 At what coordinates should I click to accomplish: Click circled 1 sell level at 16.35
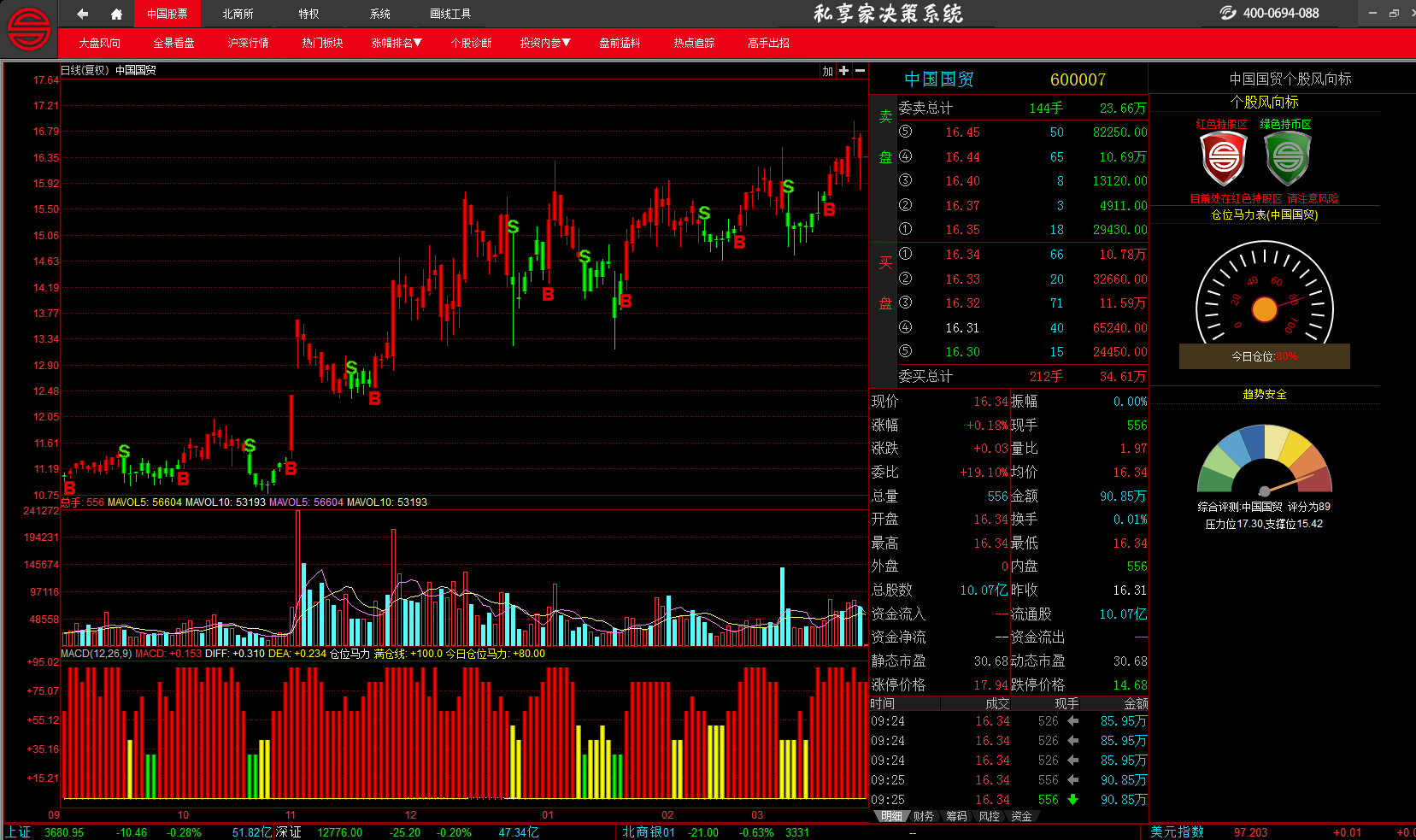(906, 229)
